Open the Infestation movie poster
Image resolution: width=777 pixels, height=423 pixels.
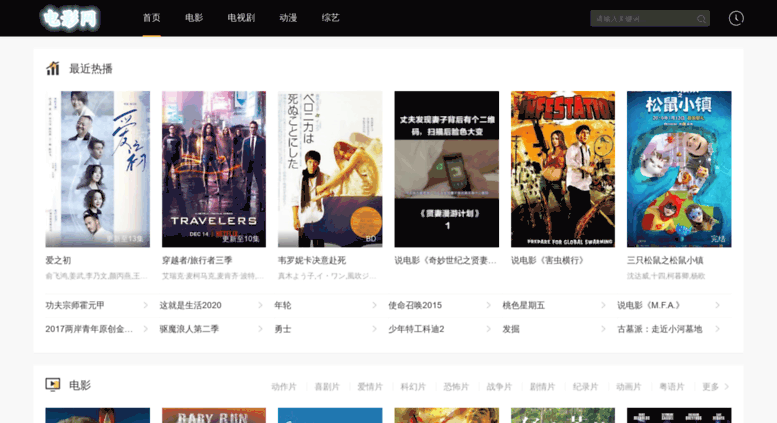tap(563, 169)
